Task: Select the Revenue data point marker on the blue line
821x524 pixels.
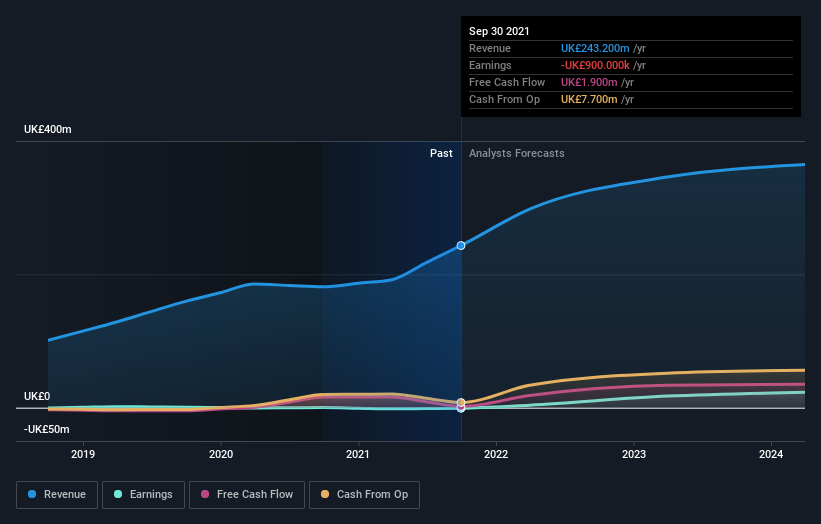Action: point(461,246)
